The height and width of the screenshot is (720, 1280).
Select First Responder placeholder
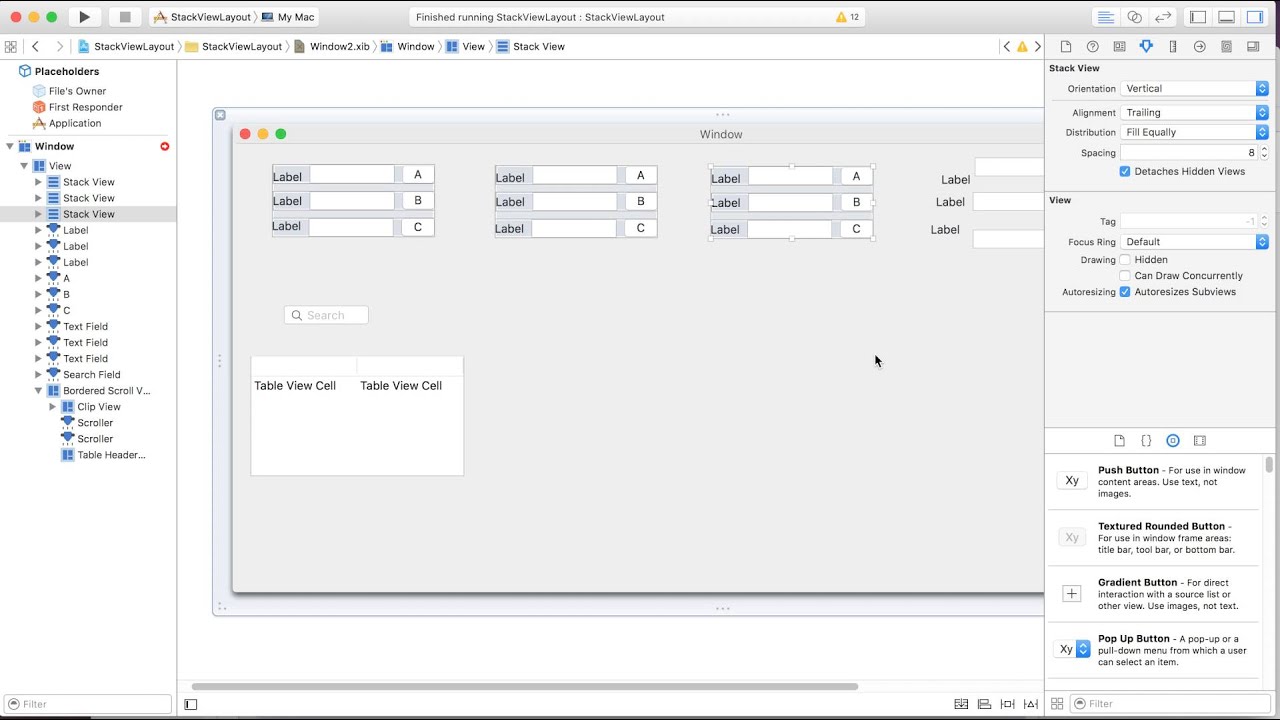[77, 107]
